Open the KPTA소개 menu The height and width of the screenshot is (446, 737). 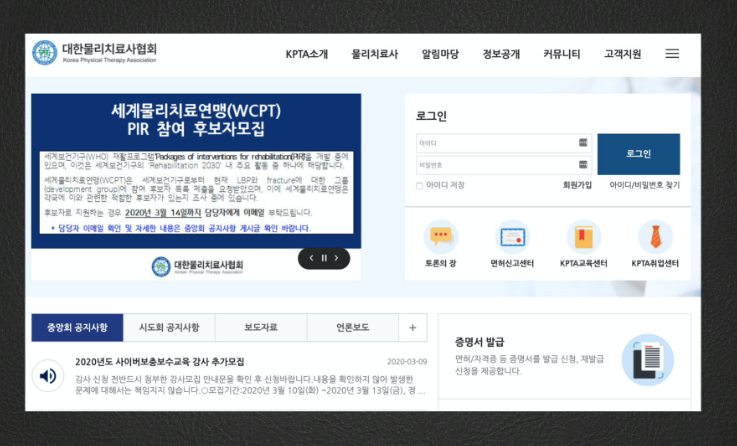tap(307, 54)
